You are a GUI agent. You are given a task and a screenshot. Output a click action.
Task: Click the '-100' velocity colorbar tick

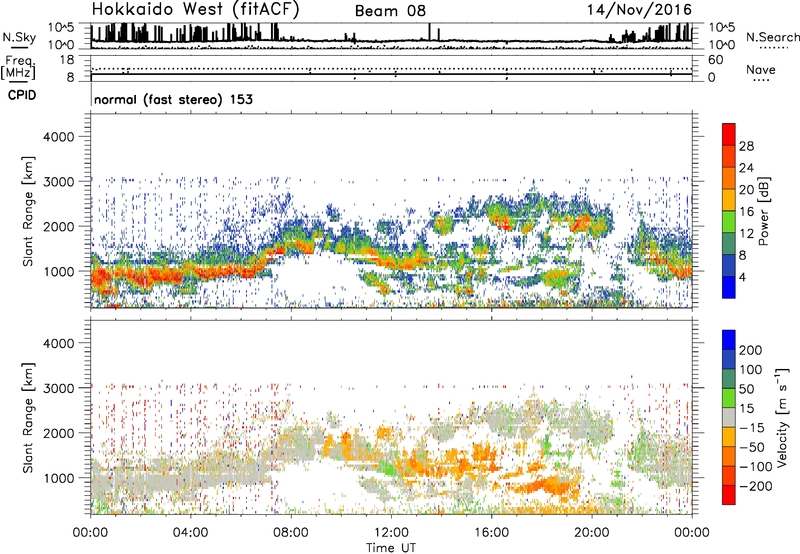pos(756,466)
